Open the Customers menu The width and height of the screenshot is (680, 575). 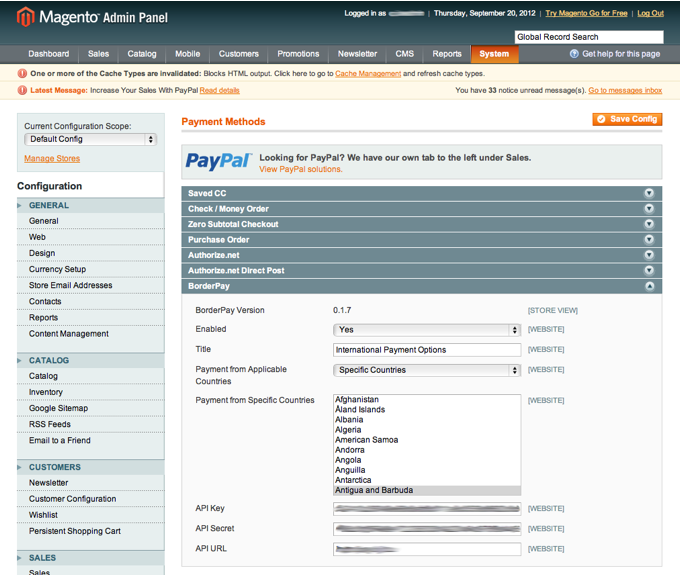point(239,54)
